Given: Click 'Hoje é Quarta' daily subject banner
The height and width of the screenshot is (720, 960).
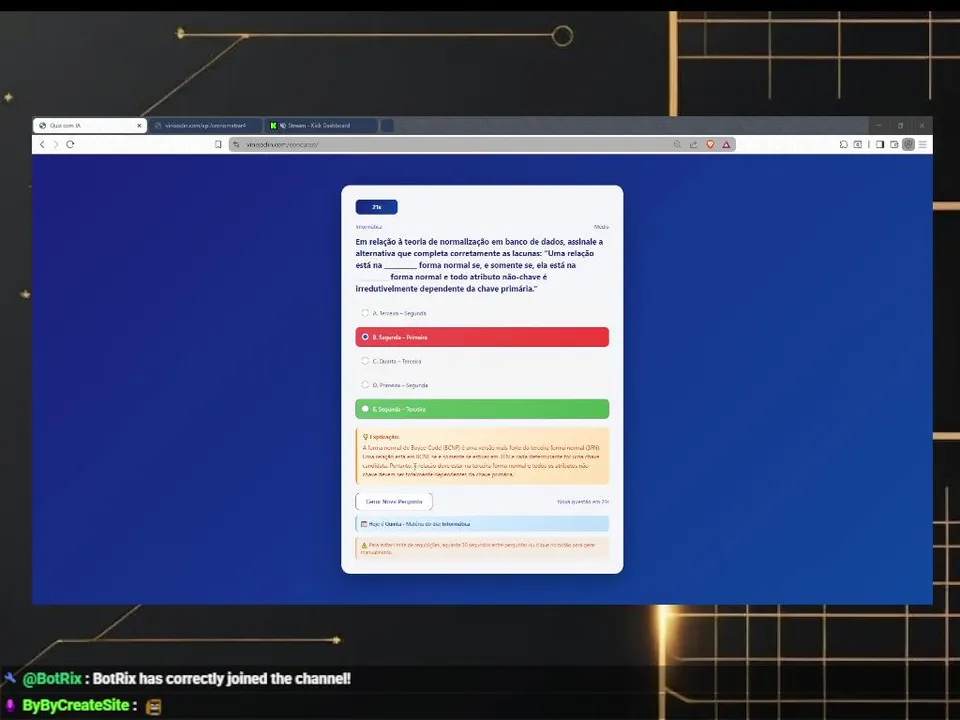Looking at the screenshot, I should click(x=482, y=524).
